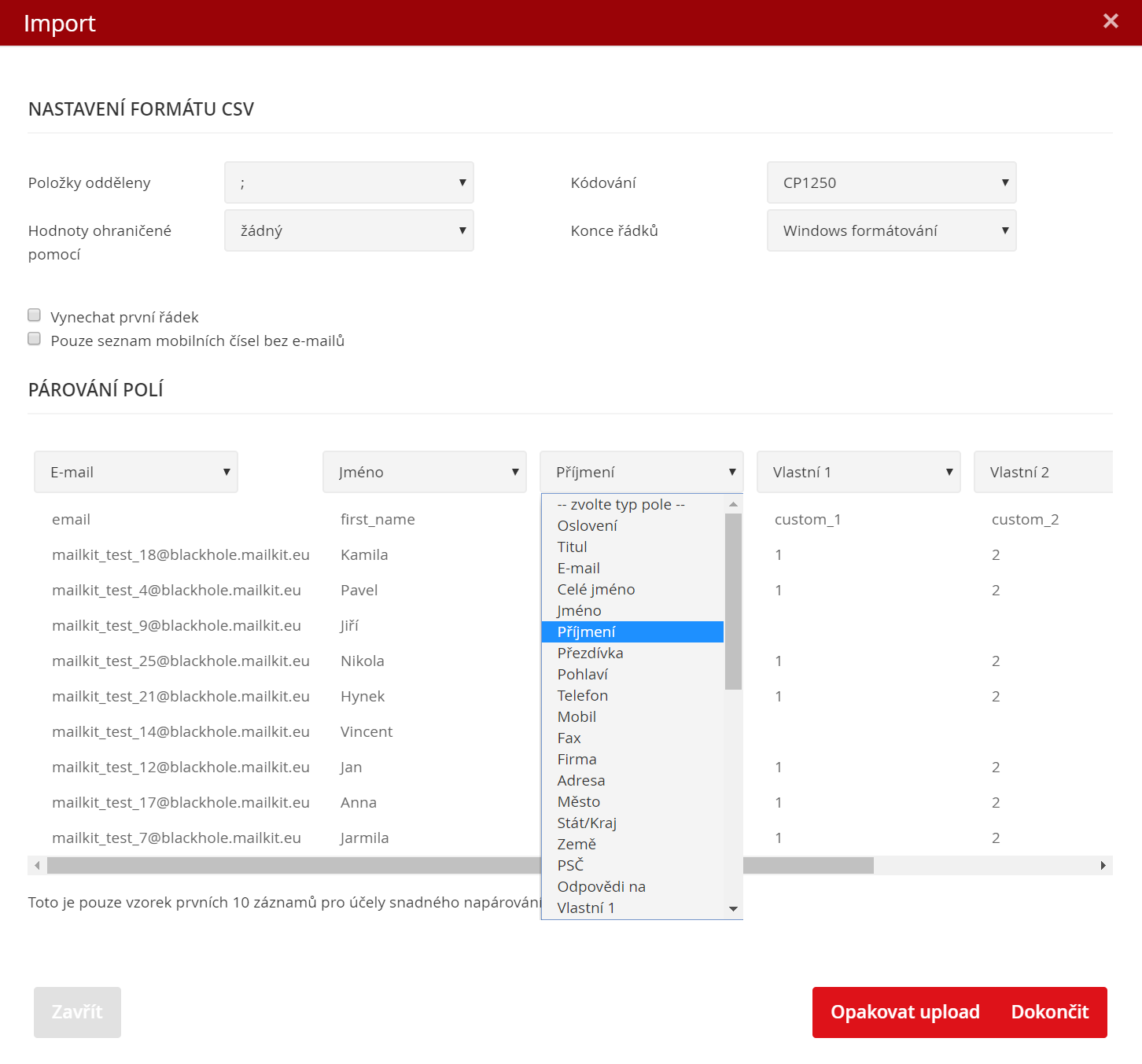Open the E-mail column mapping dropdown
This screenshot has height=1064, width=1142.
coord(136,472)
